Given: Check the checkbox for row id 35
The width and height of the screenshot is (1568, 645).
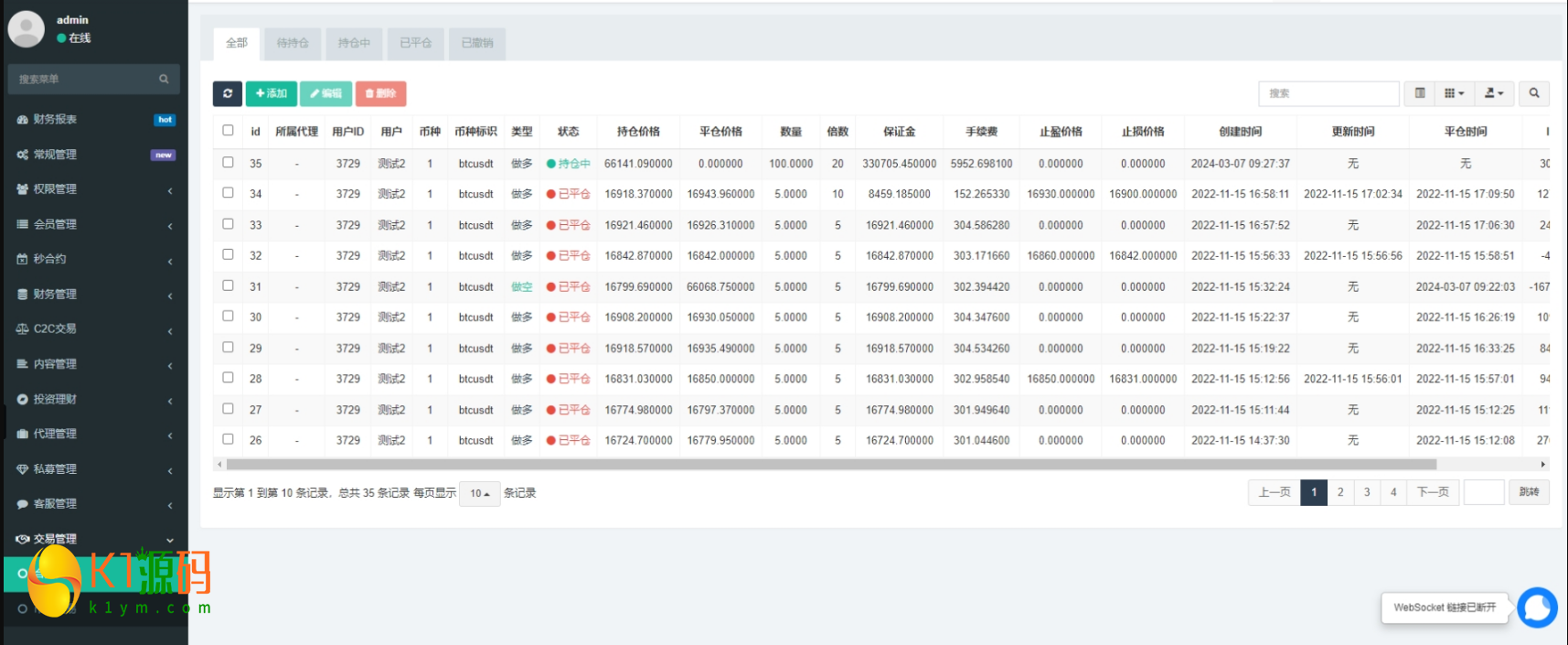Looking at the screenshot, I should [x=228, y=163].
